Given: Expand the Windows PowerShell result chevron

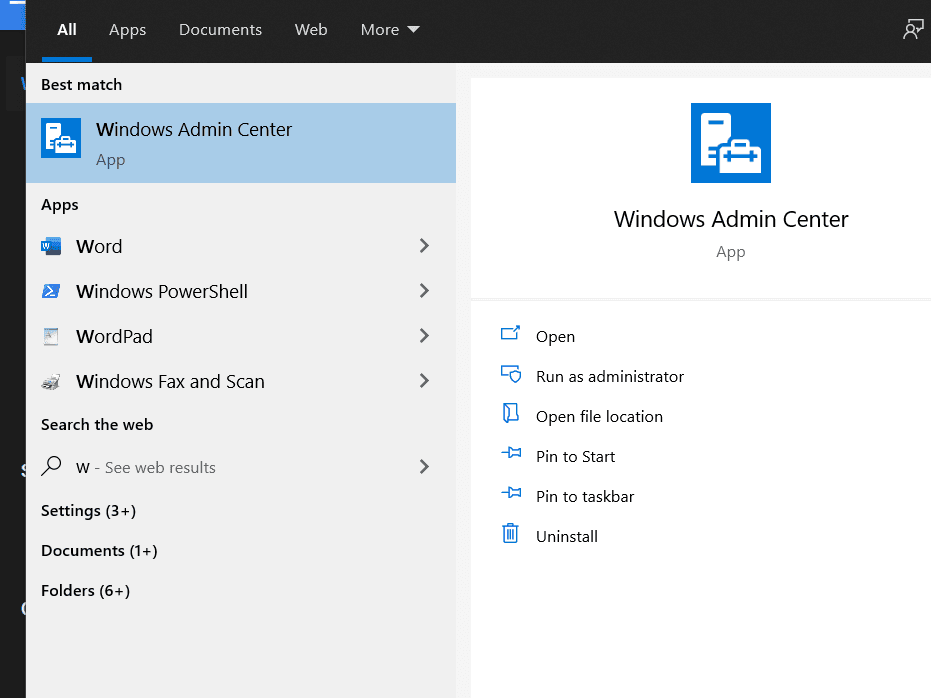Looking at the screenshot, I should [x=424, y=291].
